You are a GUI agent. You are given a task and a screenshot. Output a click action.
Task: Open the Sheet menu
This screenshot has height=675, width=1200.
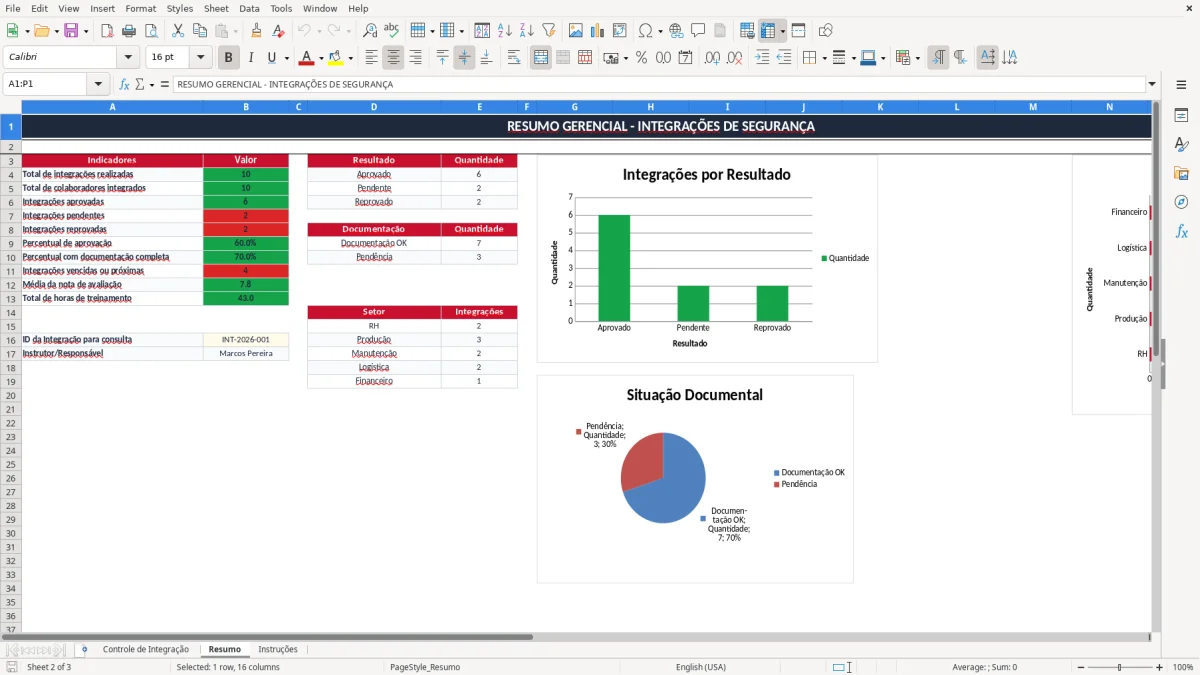click(216, 8)
